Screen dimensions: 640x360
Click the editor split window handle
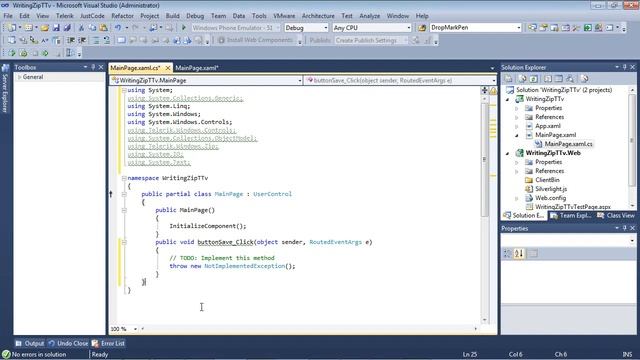484,90
